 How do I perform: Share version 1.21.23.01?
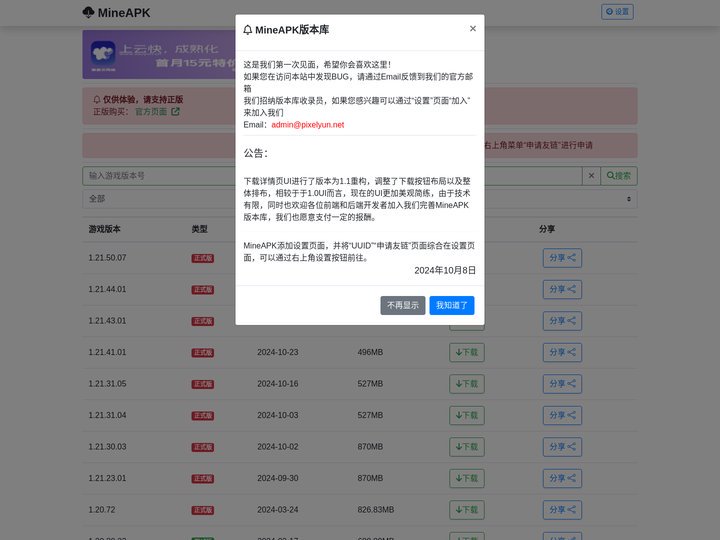tap(562, 478)
